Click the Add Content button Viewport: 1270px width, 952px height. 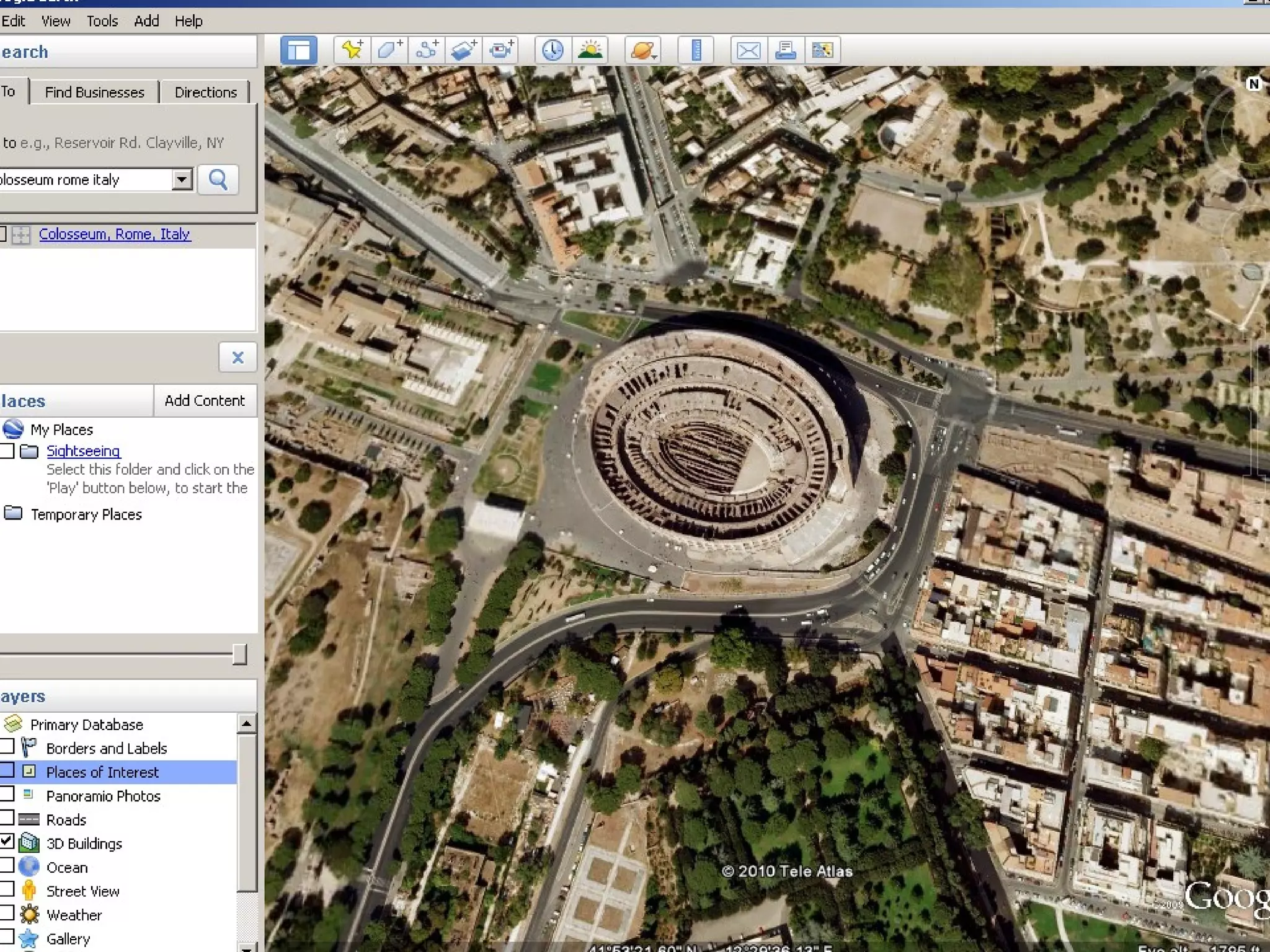(205, 400)
